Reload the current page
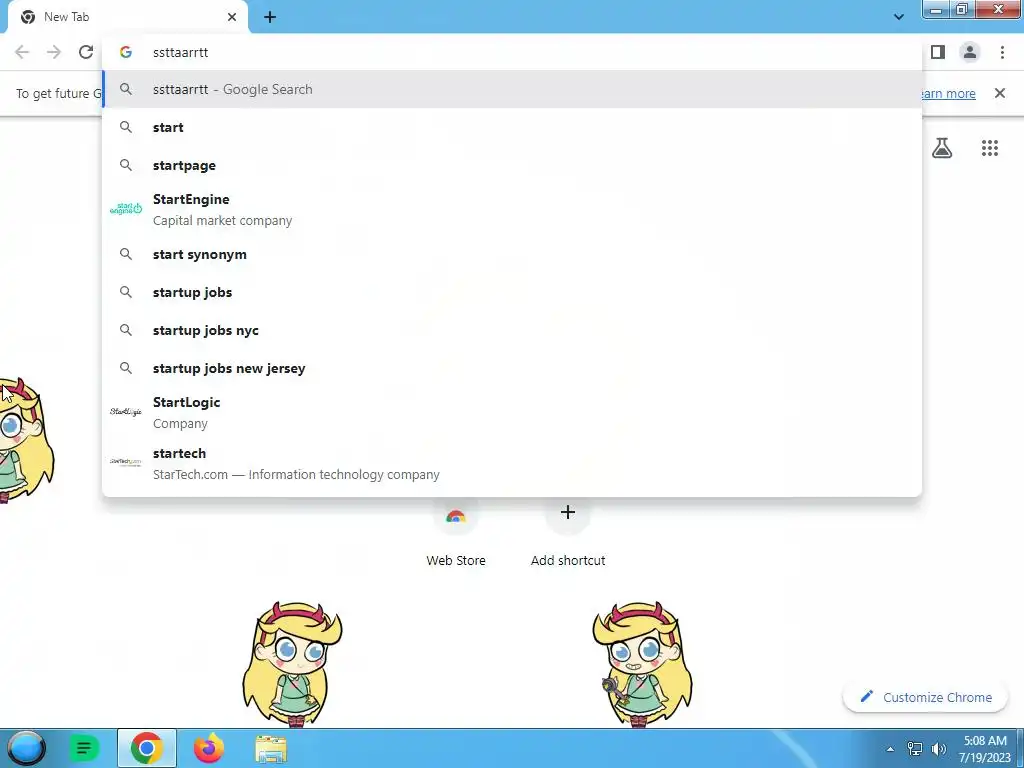 pos(86,52)
